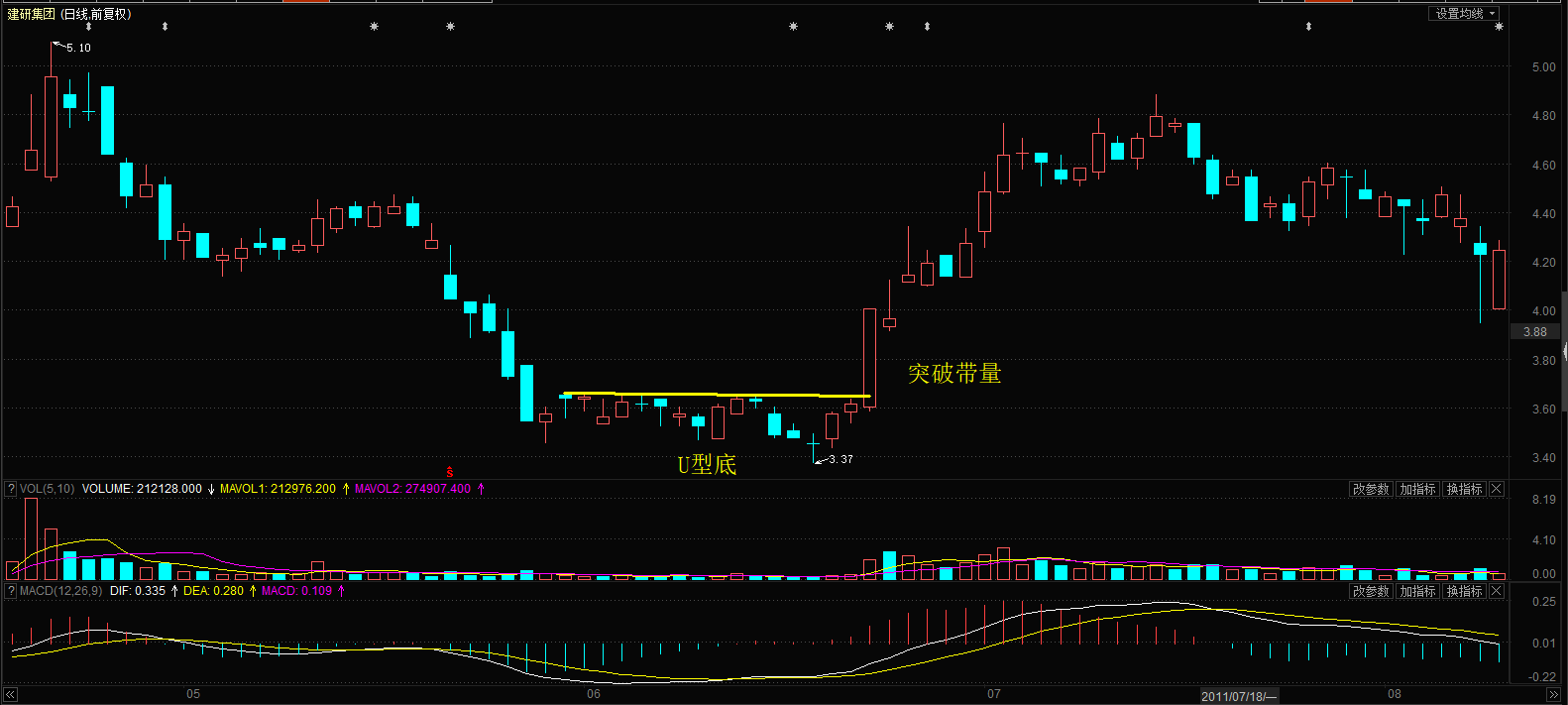The width and height of the screenshot is (1568, 705).
Task: Click the red $ marker on the price chart
Action: (450, 472)
